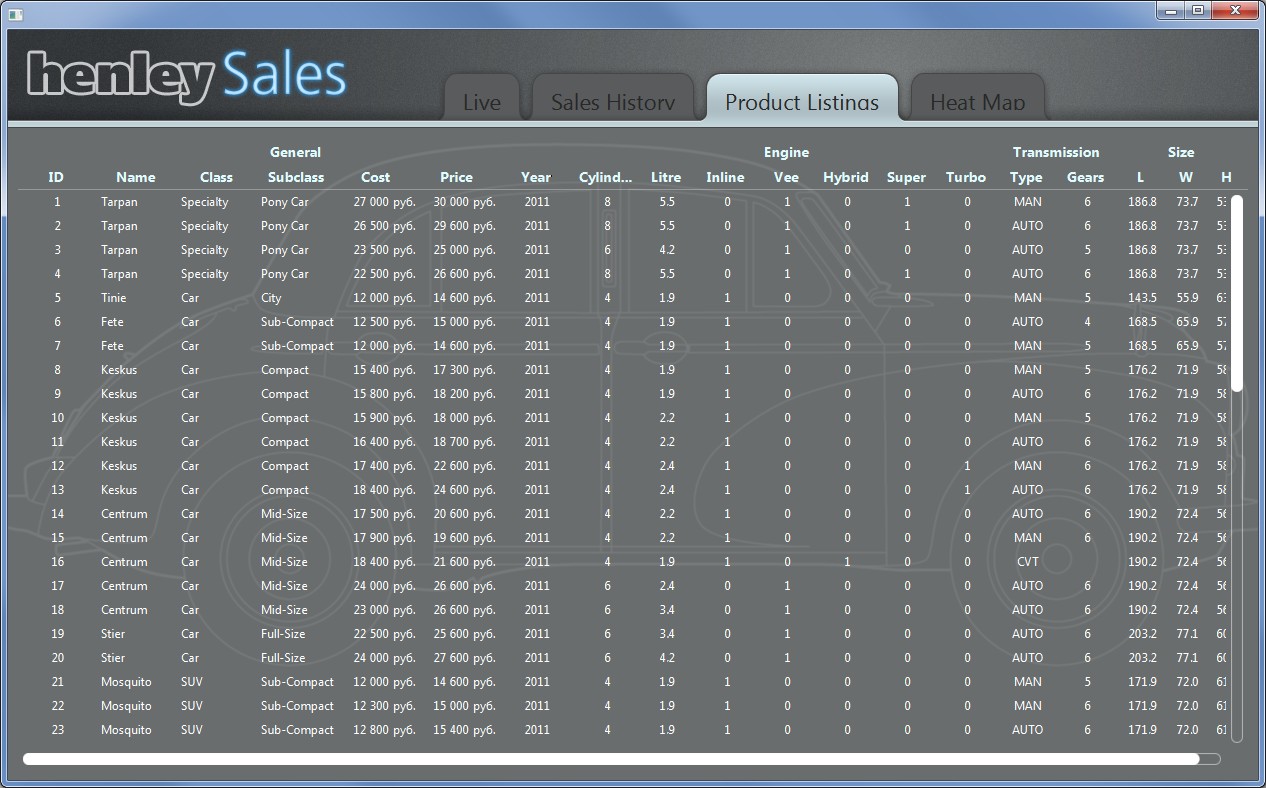Click the henley Sales logo

coord(187,76)
